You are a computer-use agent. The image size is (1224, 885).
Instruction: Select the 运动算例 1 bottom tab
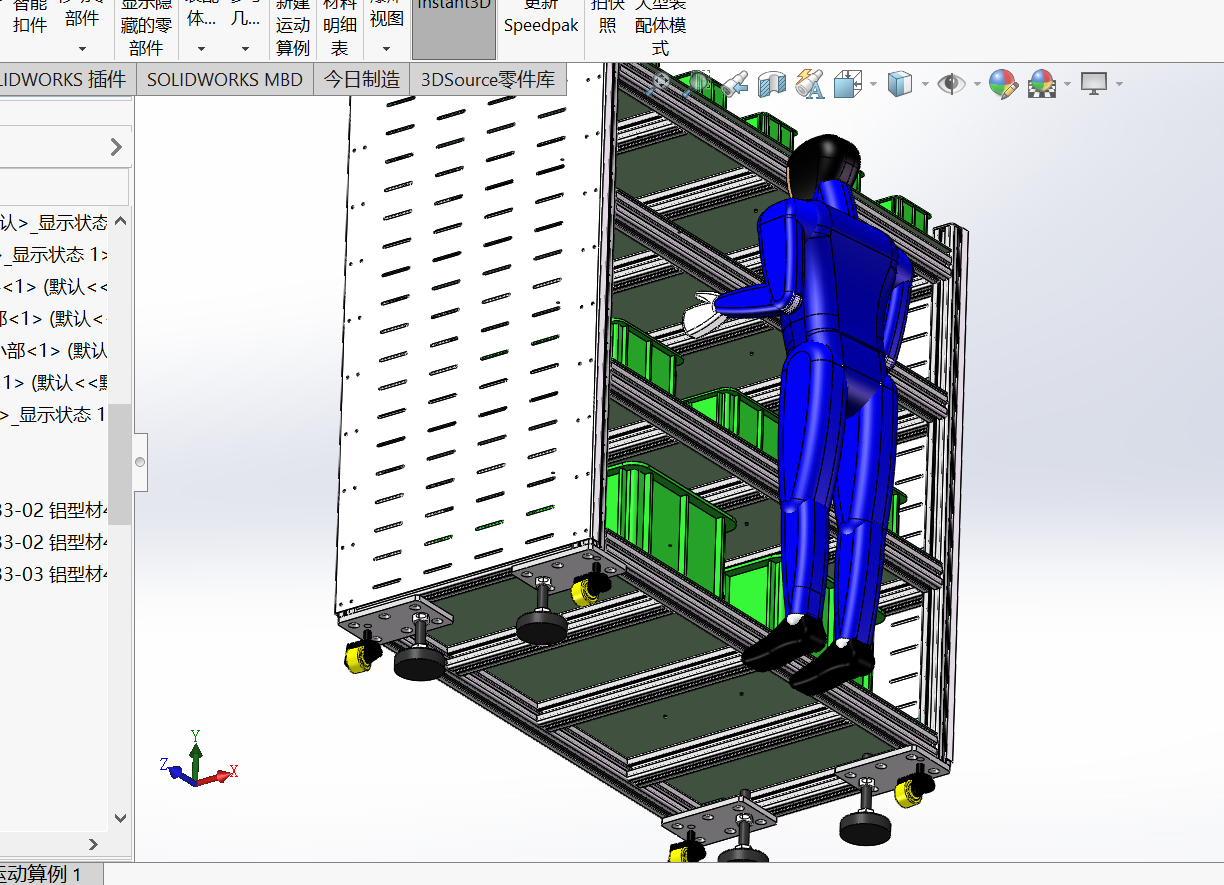50,874
